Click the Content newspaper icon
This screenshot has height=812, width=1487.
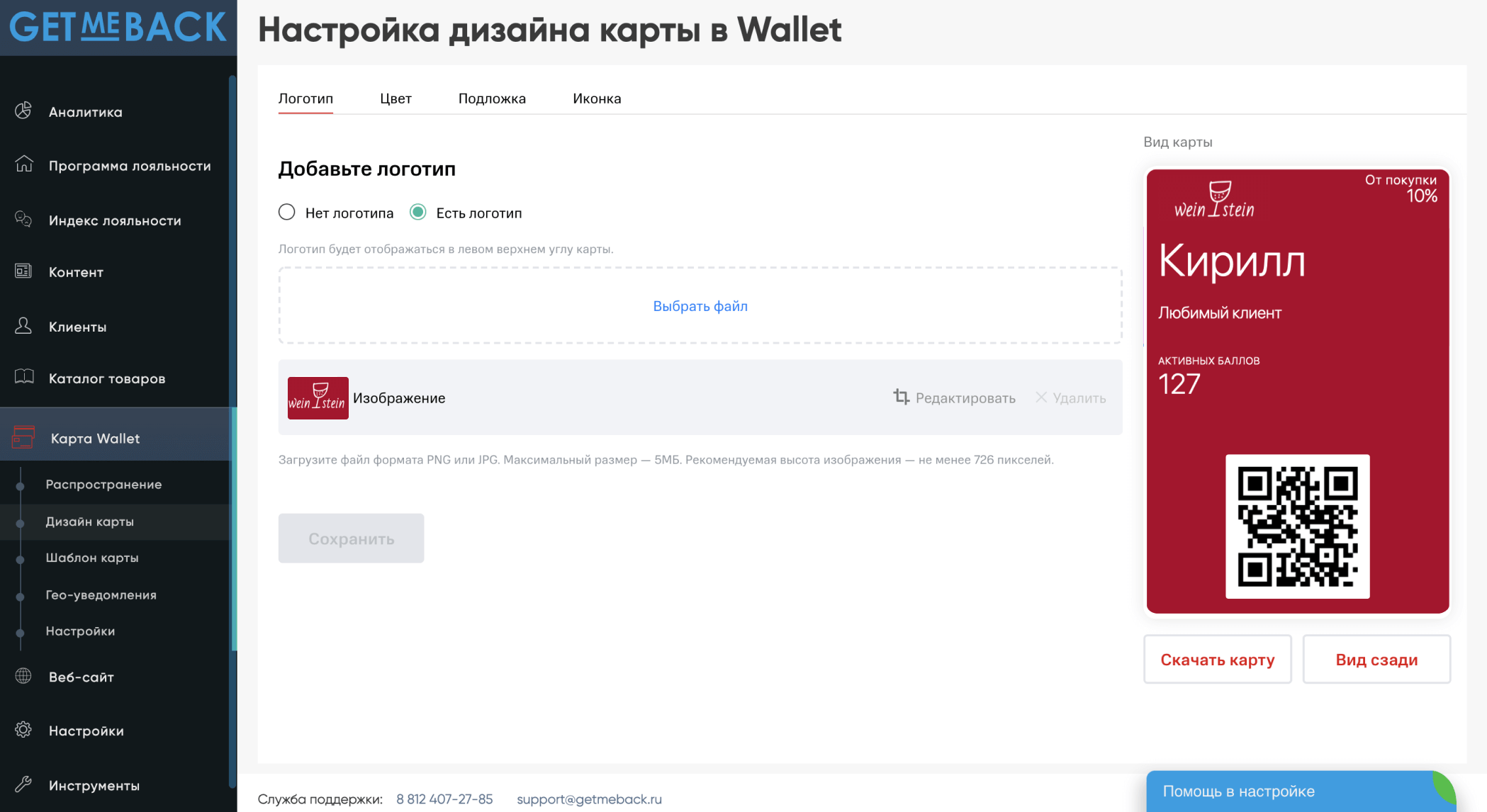click(23, 271)
